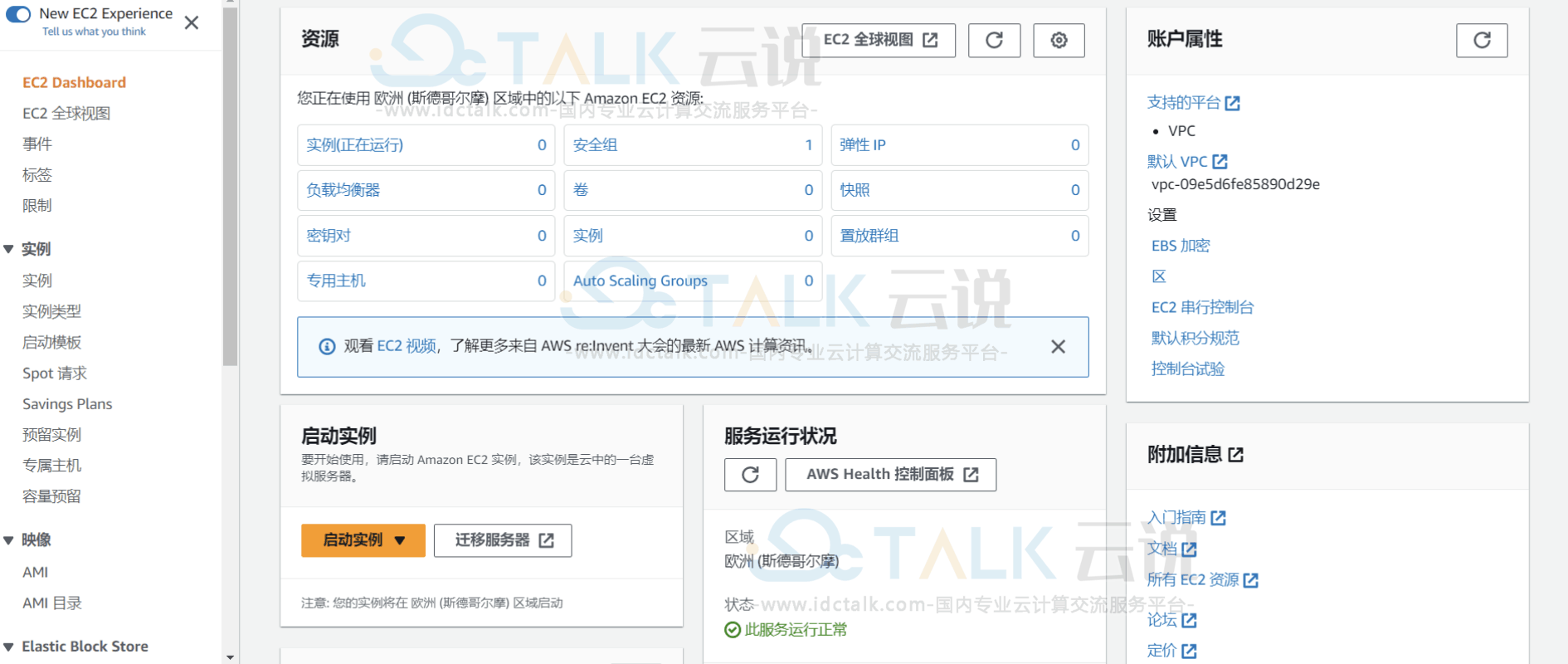Open the 弹性 IP resource tile

tap(960, 145)
